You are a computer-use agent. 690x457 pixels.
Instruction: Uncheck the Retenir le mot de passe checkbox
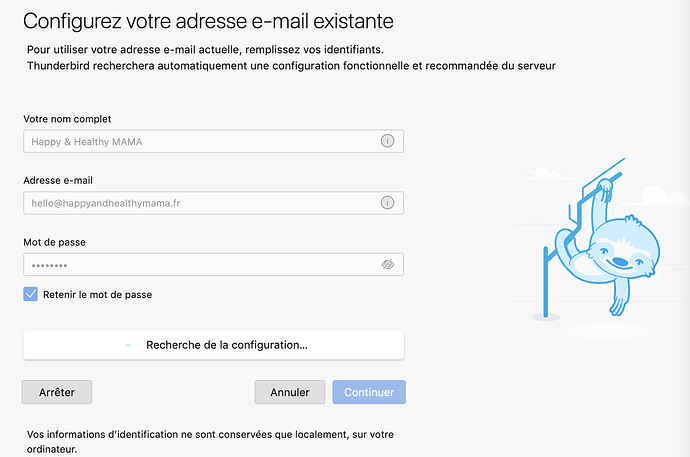pyautogui.click(x=30, y=294)
